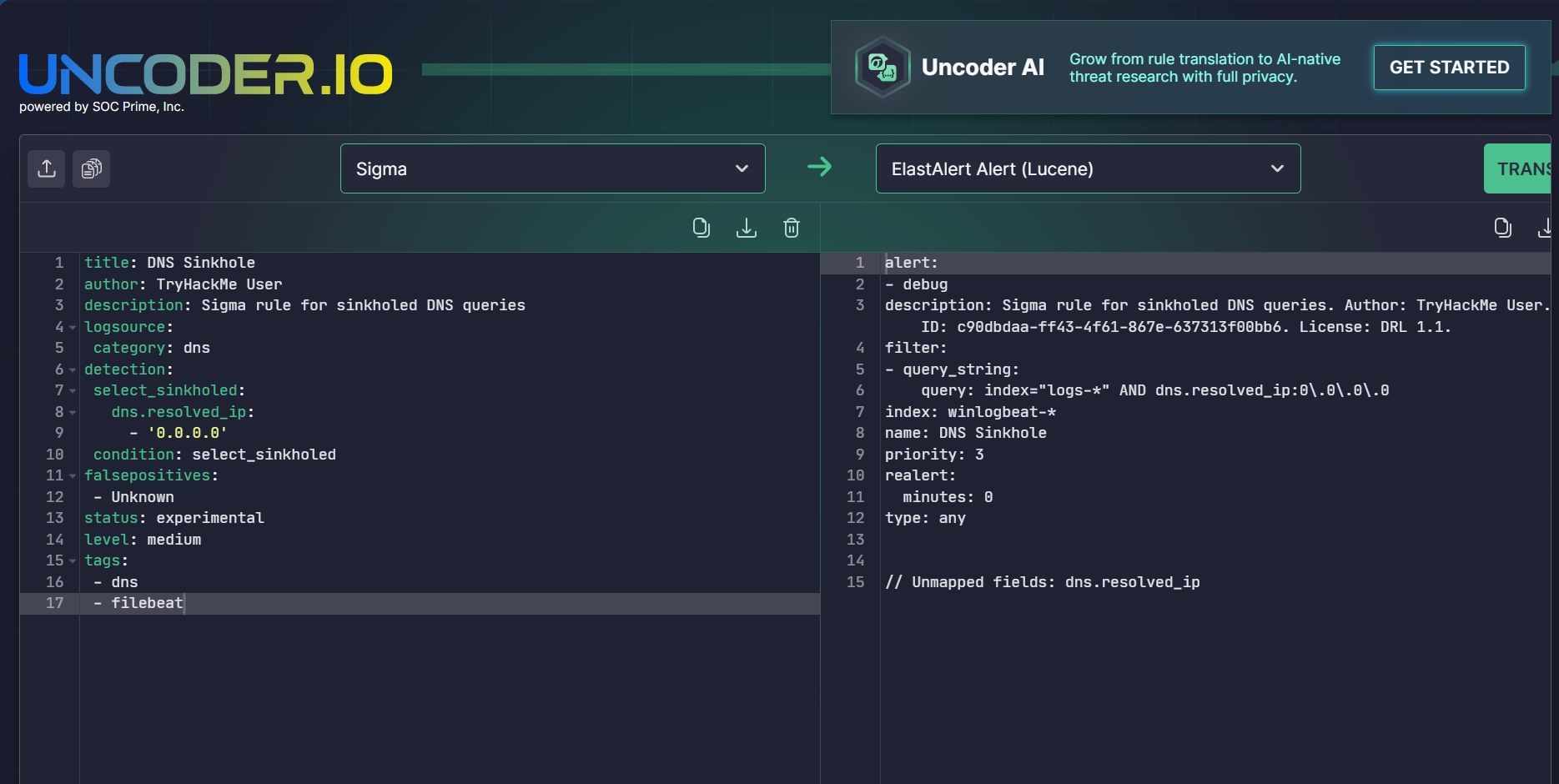Click the 'status: experimental' line
Screen dimensions: 1559x784
174,518
